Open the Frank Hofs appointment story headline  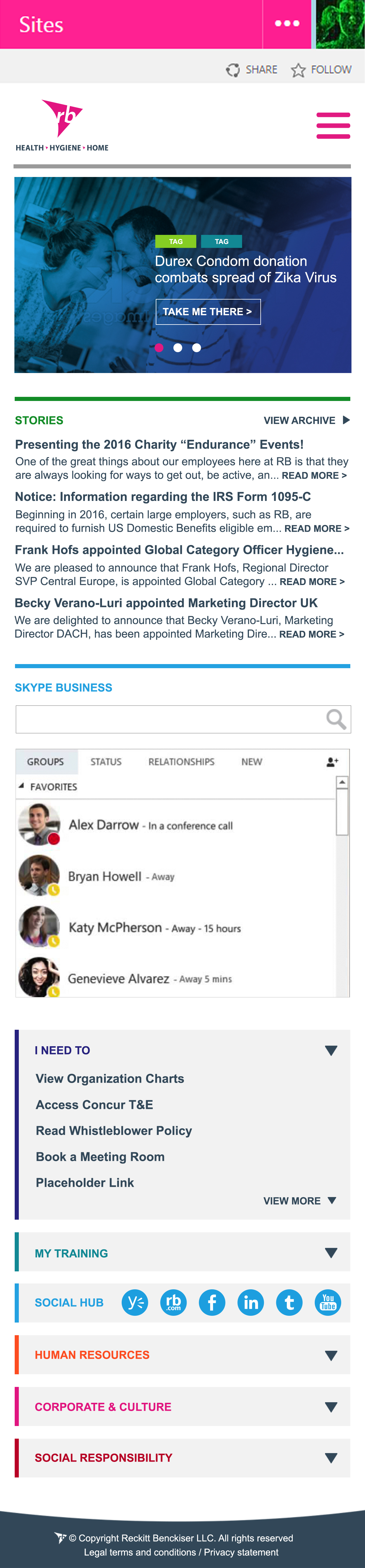pyautogui.click(x=180, y=550)
